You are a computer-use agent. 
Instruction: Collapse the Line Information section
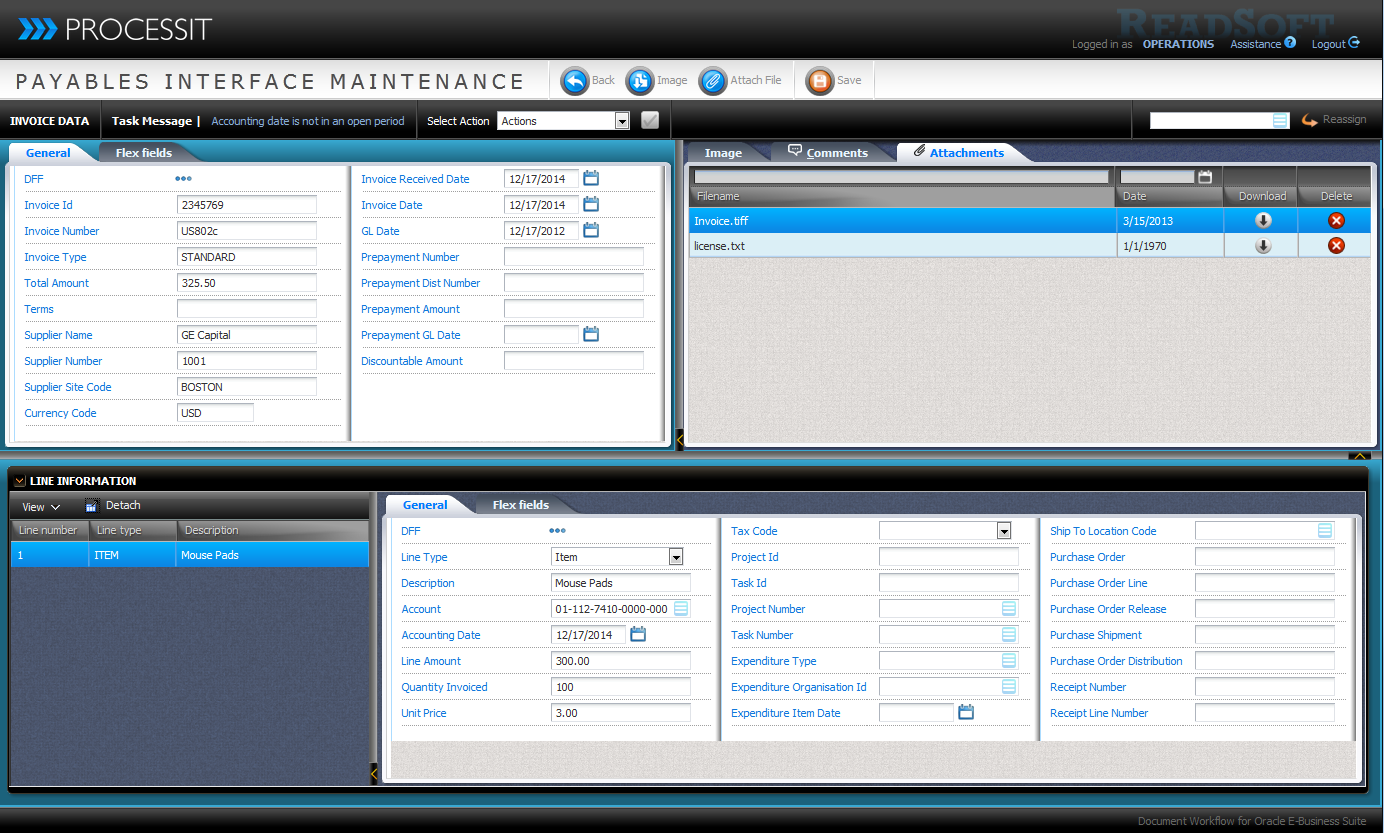[19, 481]
